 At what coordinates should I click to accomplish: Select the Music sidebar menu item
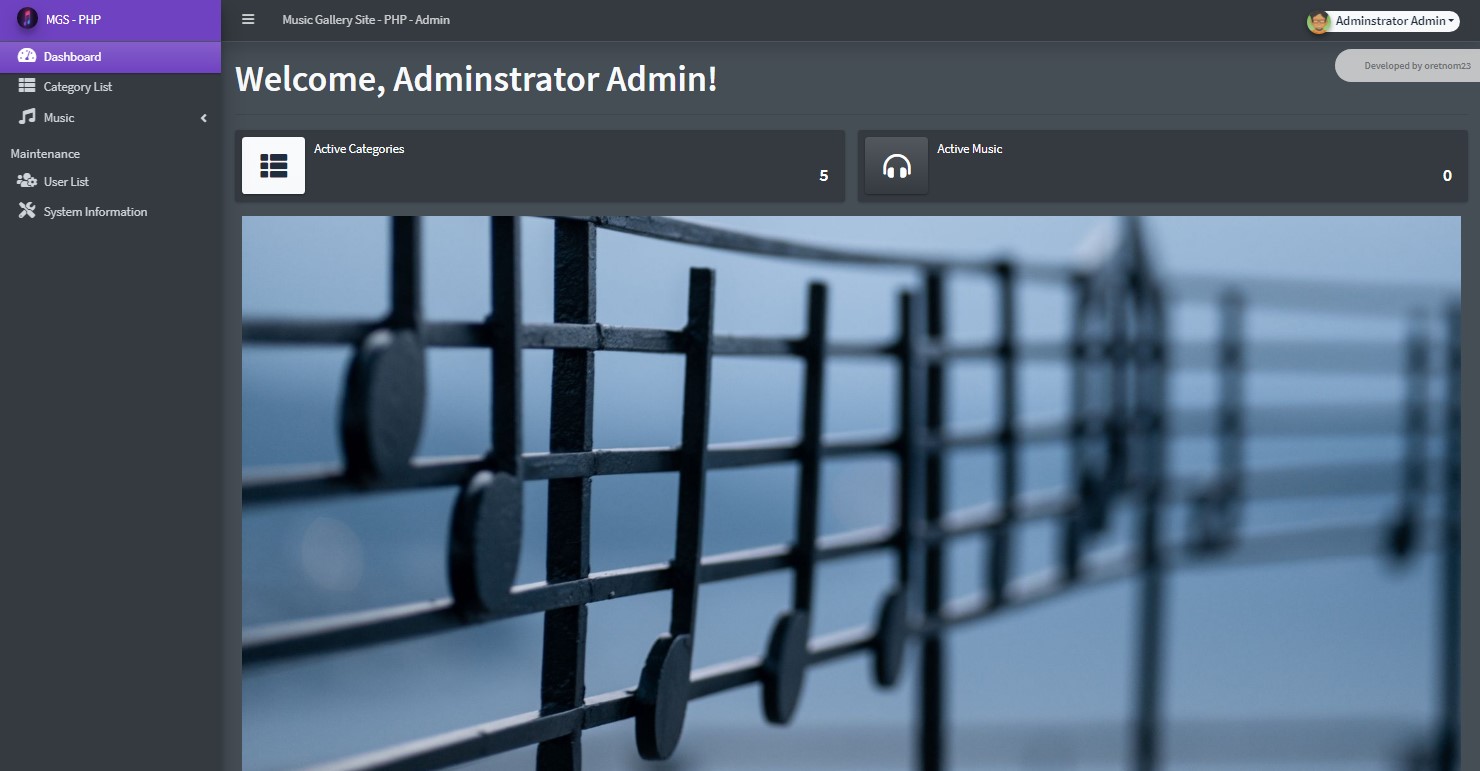coord(110,118)
